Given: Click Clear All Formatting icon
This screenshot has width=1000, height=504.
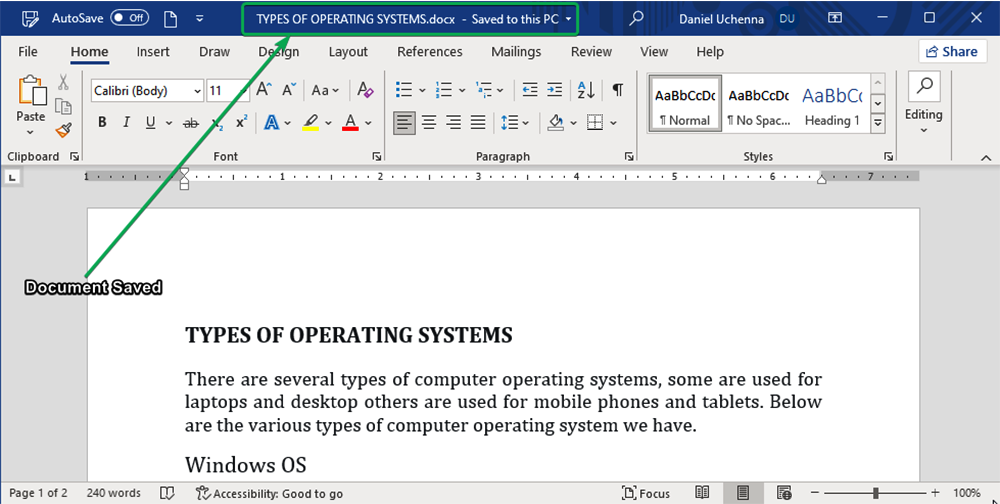Looking at the screenshot, I should click(x=365, y=90).
